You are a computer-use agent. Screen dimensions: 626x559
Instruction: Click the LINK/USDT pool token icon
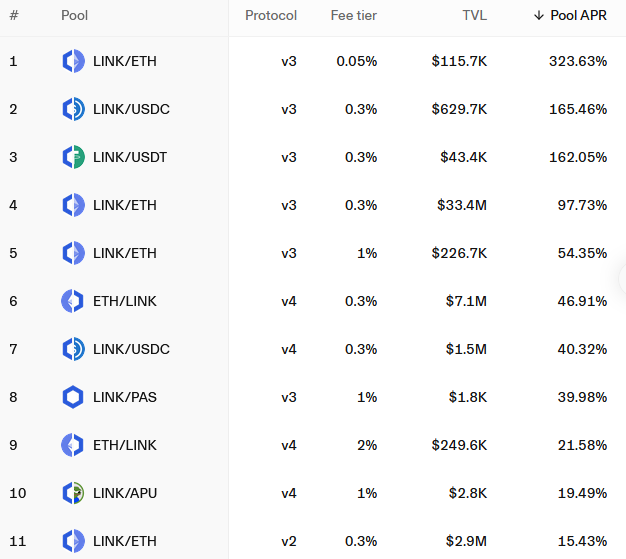click(73, 157)
